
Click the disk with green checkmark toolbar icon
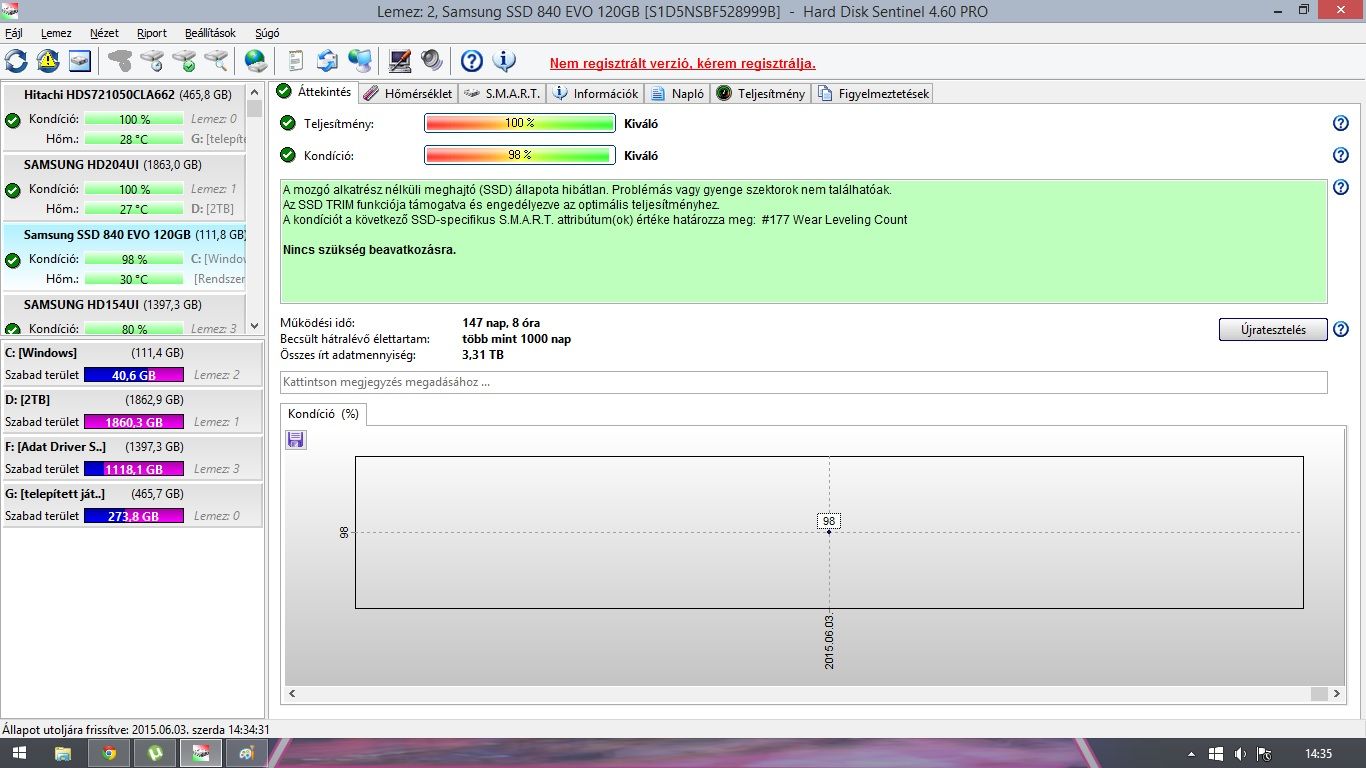(x=184, y=61)
